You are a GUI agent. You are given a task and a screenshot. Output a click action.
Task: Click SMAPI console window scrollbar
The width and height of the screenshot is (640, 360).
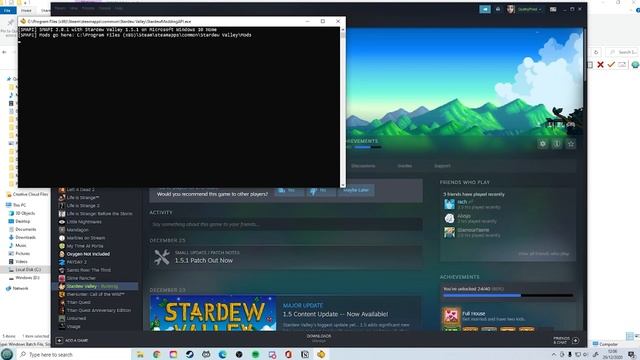point(343,106)
